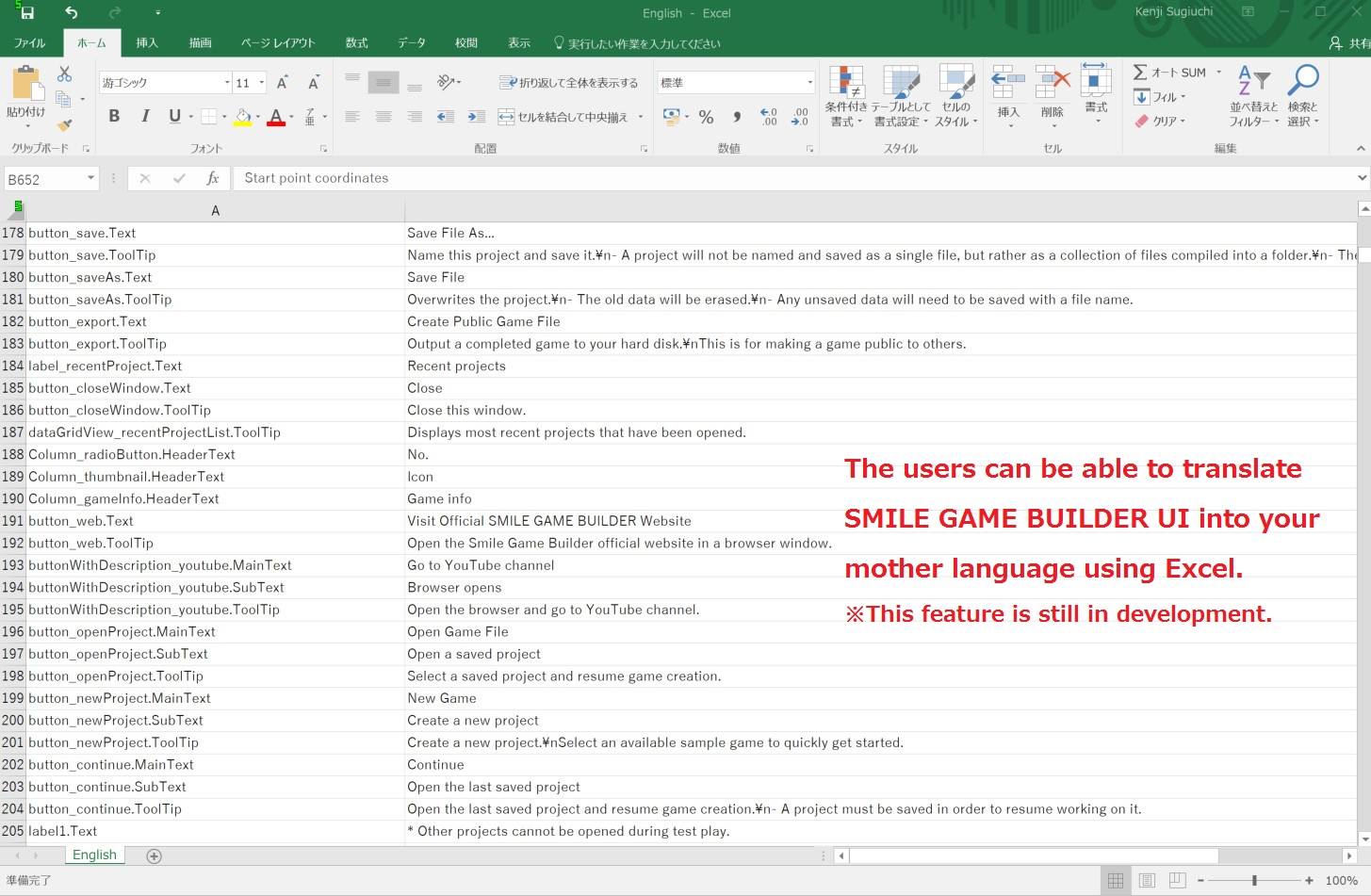
Task: Insert function with fx button
Action: pos(213,178)
